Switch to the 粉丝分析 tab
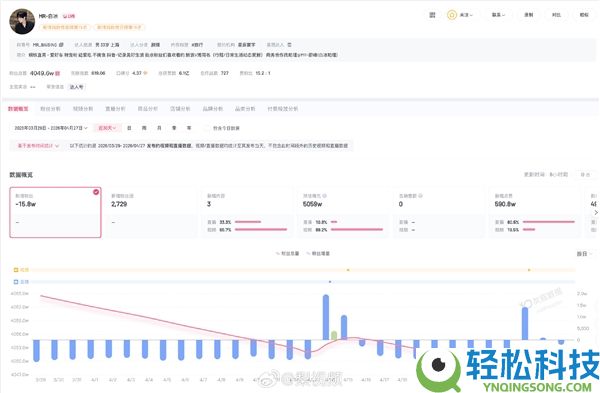This screenshot has width=600, height=393. pos(51,109)
